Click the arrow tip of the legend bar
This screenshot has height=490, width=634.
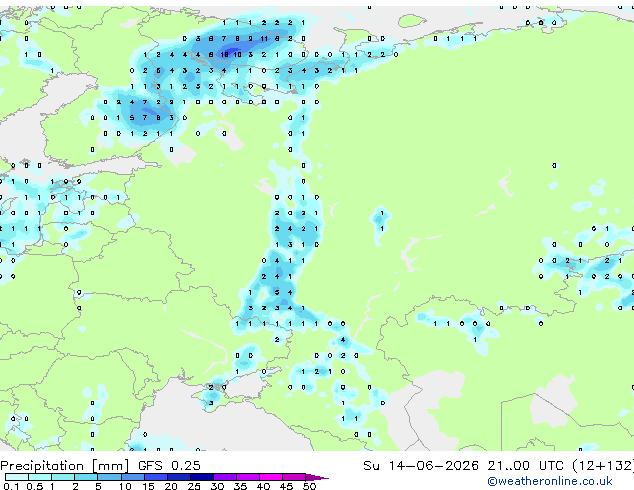[x=318, y=477]
